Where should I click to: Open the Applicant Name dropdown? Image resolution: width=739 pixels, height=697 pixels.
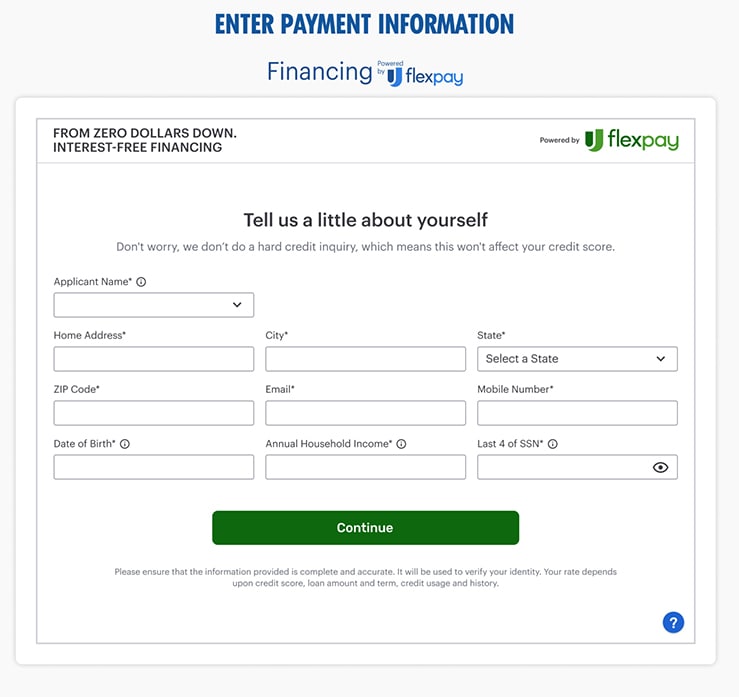[153, 305]
